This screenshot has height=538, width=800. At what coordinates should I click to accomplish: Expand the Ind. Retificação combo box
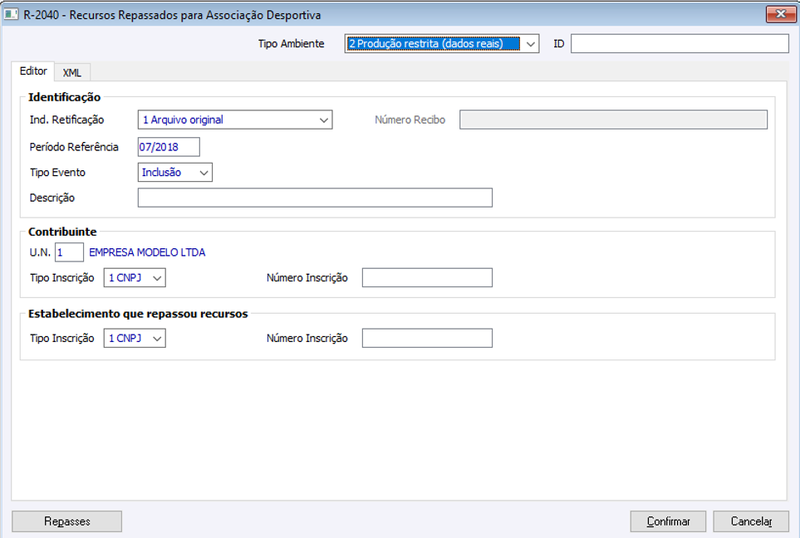(235, 120)
